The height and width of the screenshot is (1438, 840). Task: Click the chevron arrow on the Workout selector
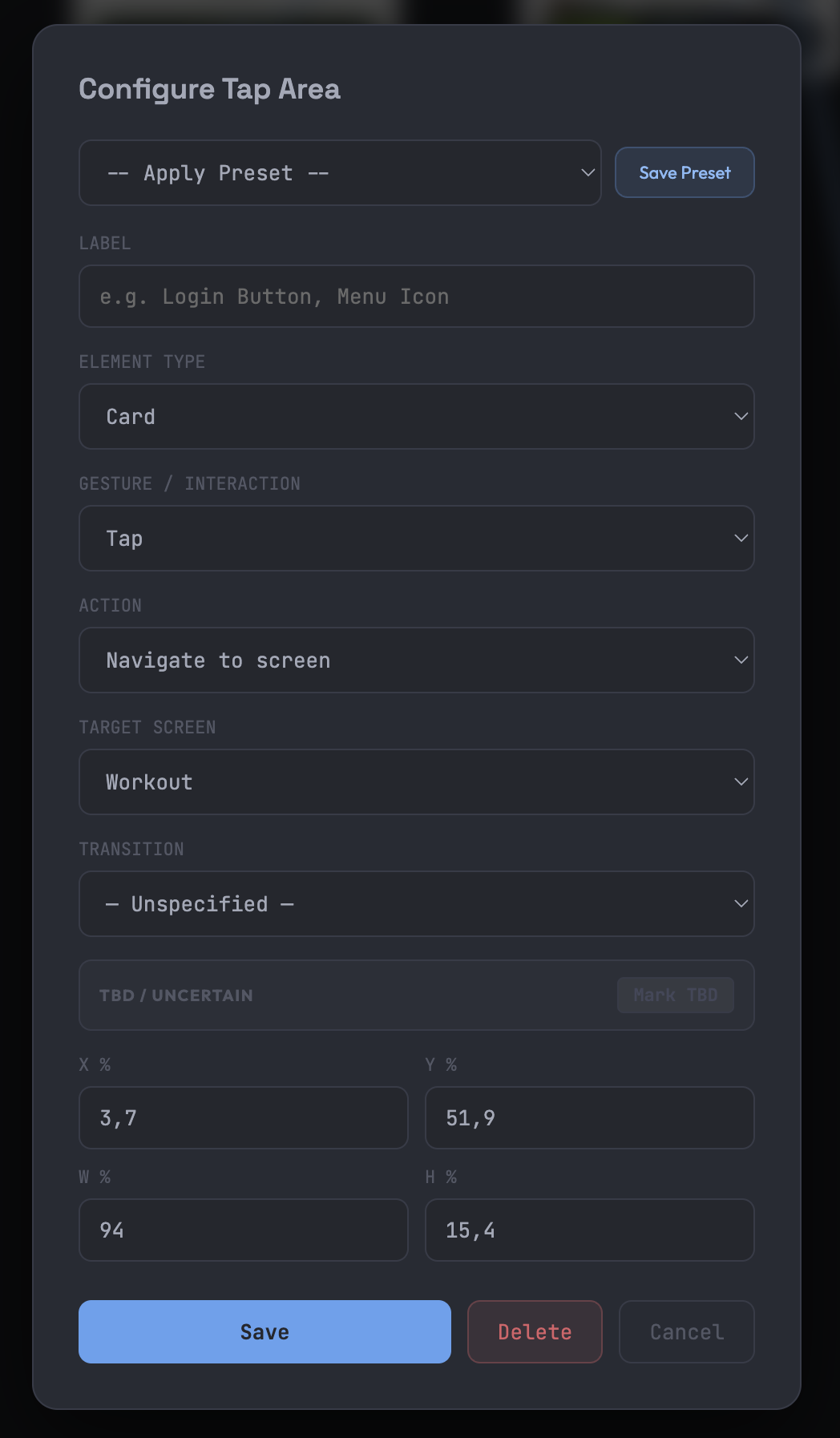741,782
